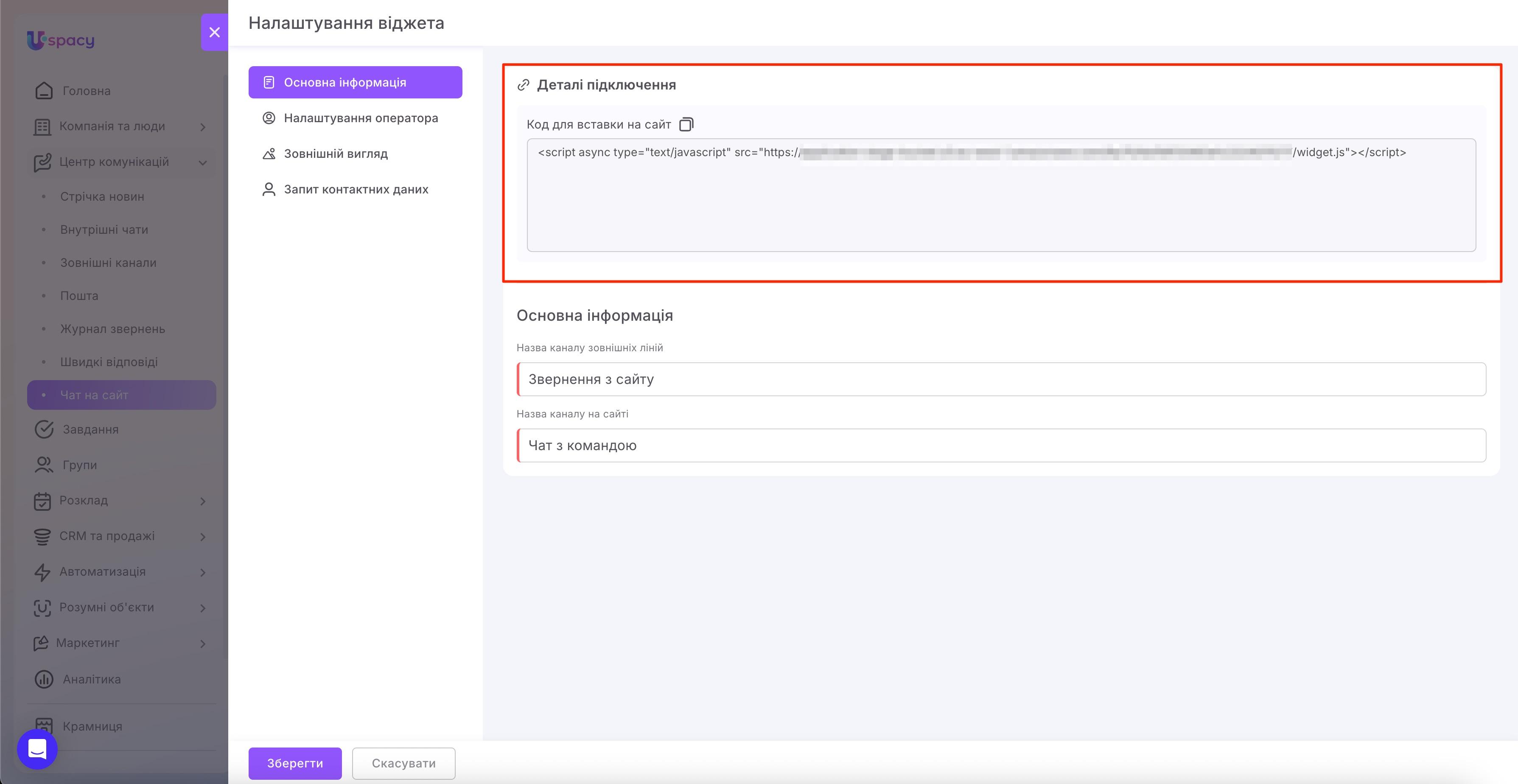Click the Завдання checkmark icon
The height and width of the screenshot is (784, 1518).
[44, 430]
